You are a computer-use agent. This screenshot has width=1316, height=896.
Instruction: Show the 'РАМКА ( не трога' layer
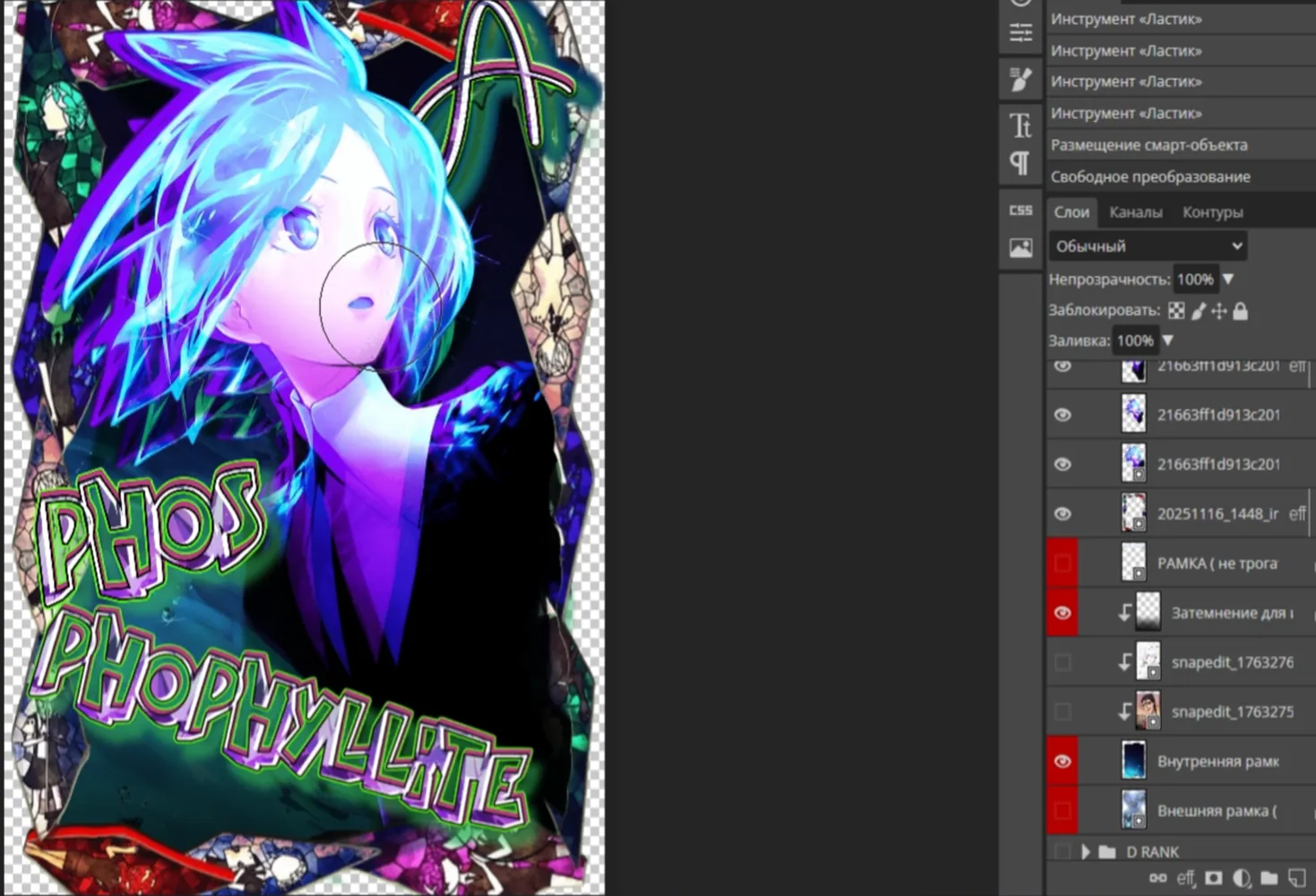point(1062,564)
